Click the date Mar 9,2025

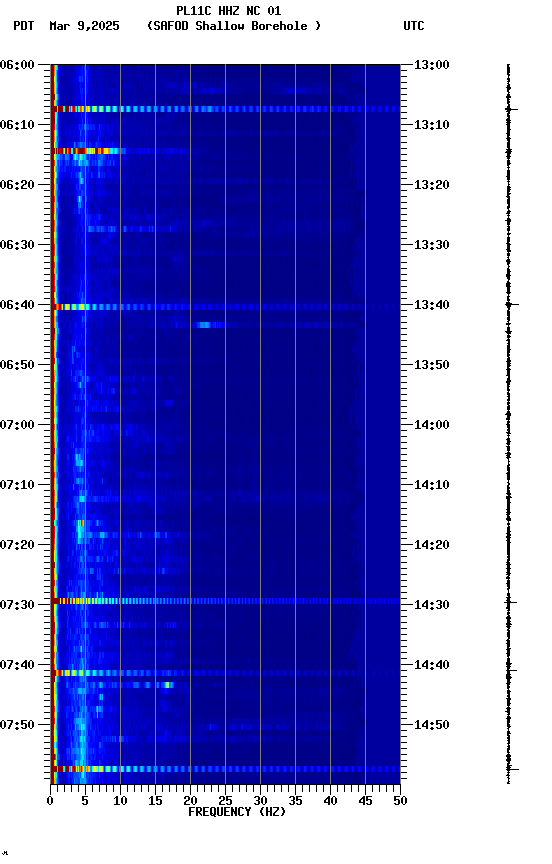pos(84,26)
